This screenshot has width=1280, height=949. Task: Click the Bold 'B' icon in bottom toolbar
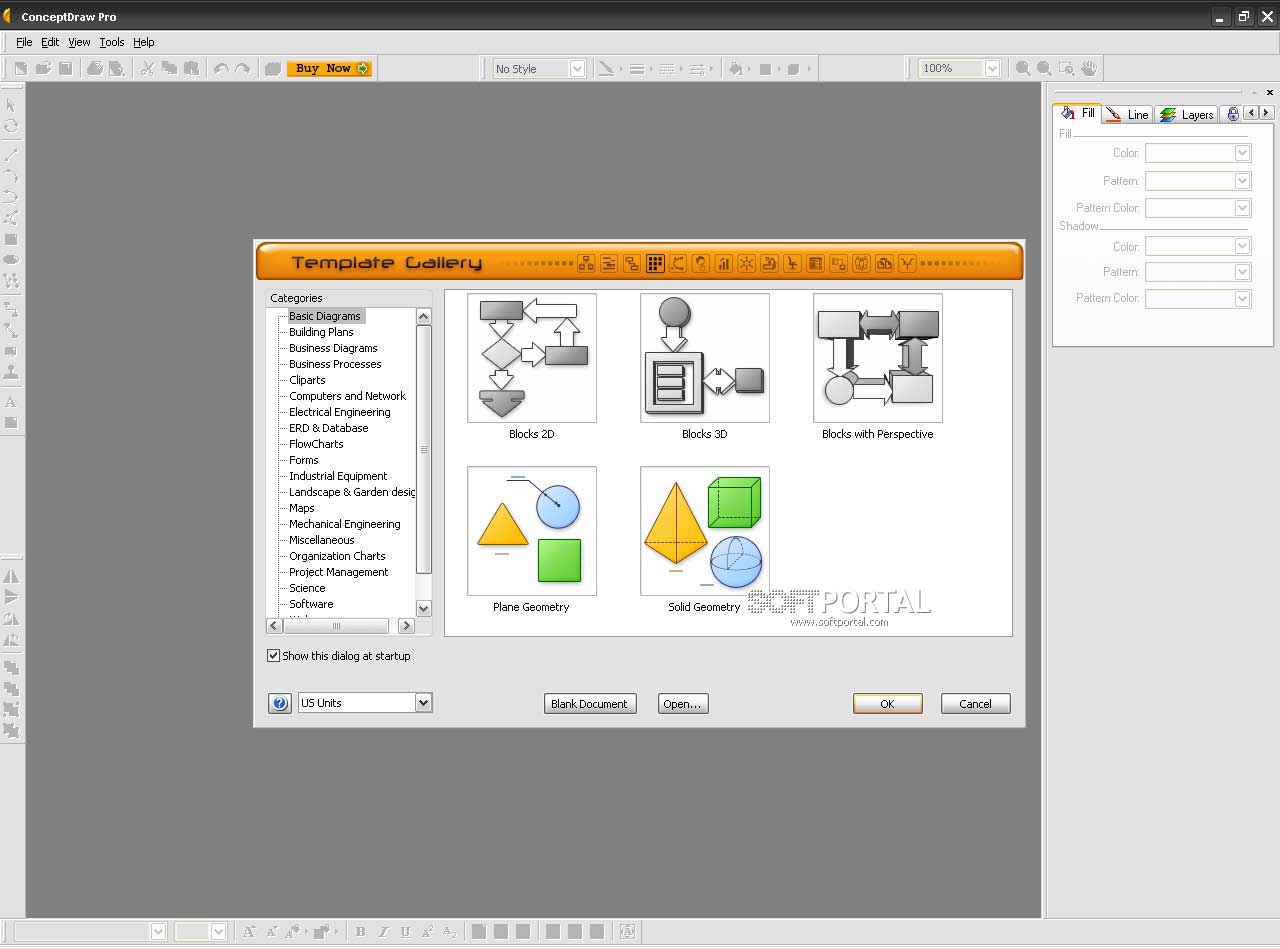tap(361, 932)
